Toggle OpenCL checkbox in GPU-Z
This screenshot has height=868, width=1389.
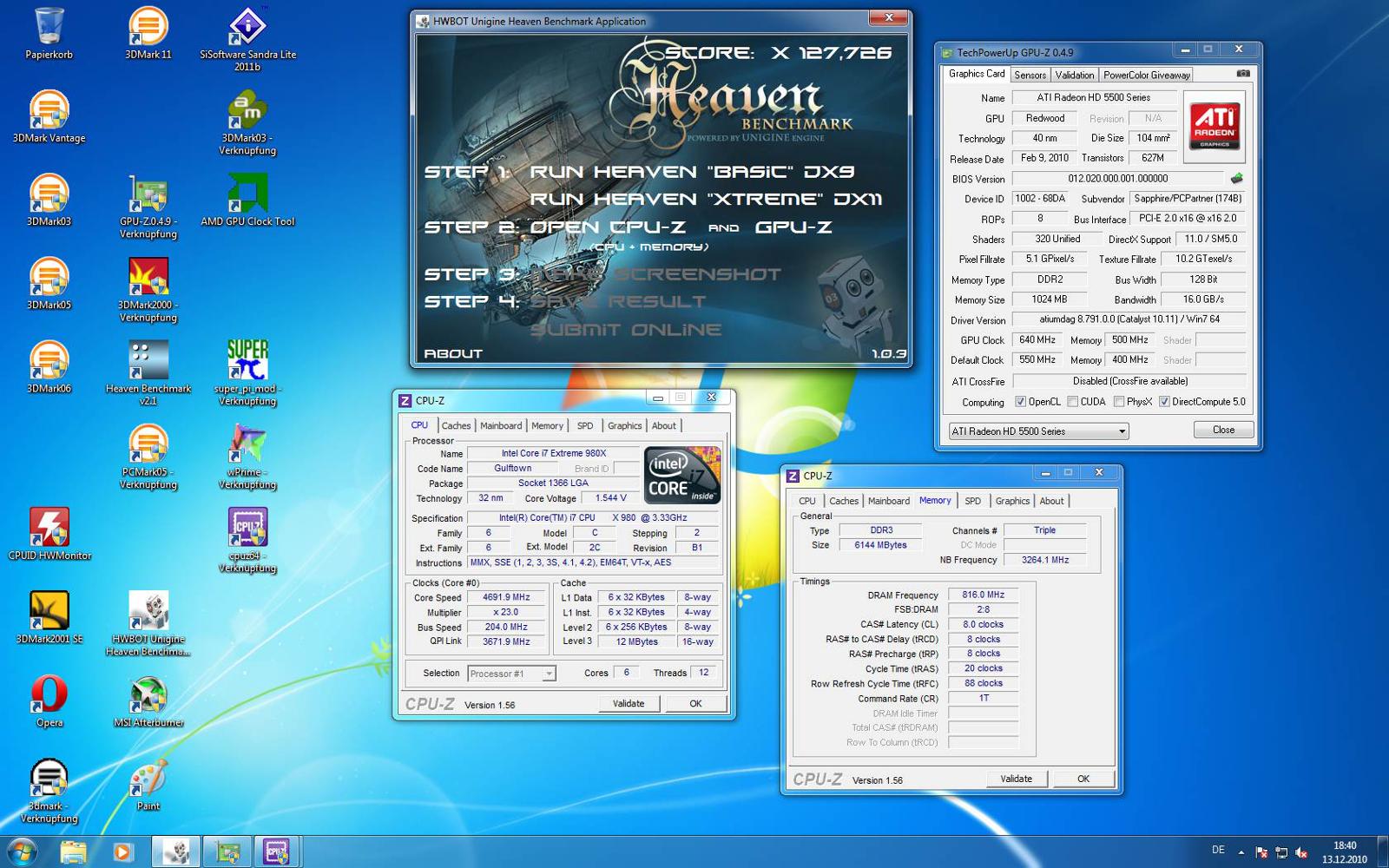(1021, 402)
